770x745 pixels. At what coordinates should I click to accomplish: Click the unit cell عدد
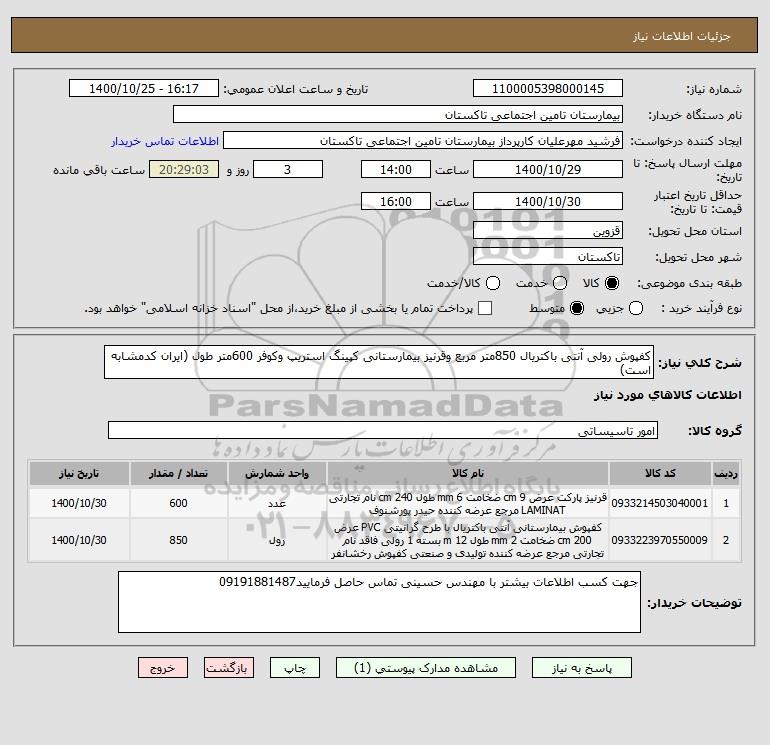coord(277,503)
